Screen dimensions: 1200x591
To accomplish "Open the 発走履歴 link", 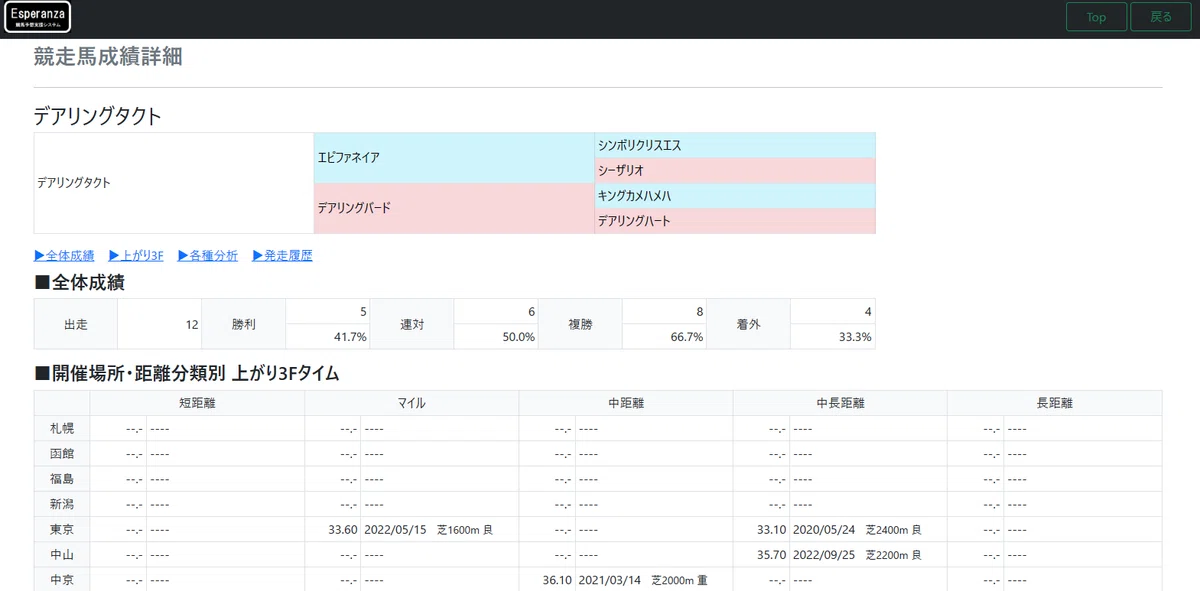I will [x=282, y=256].
